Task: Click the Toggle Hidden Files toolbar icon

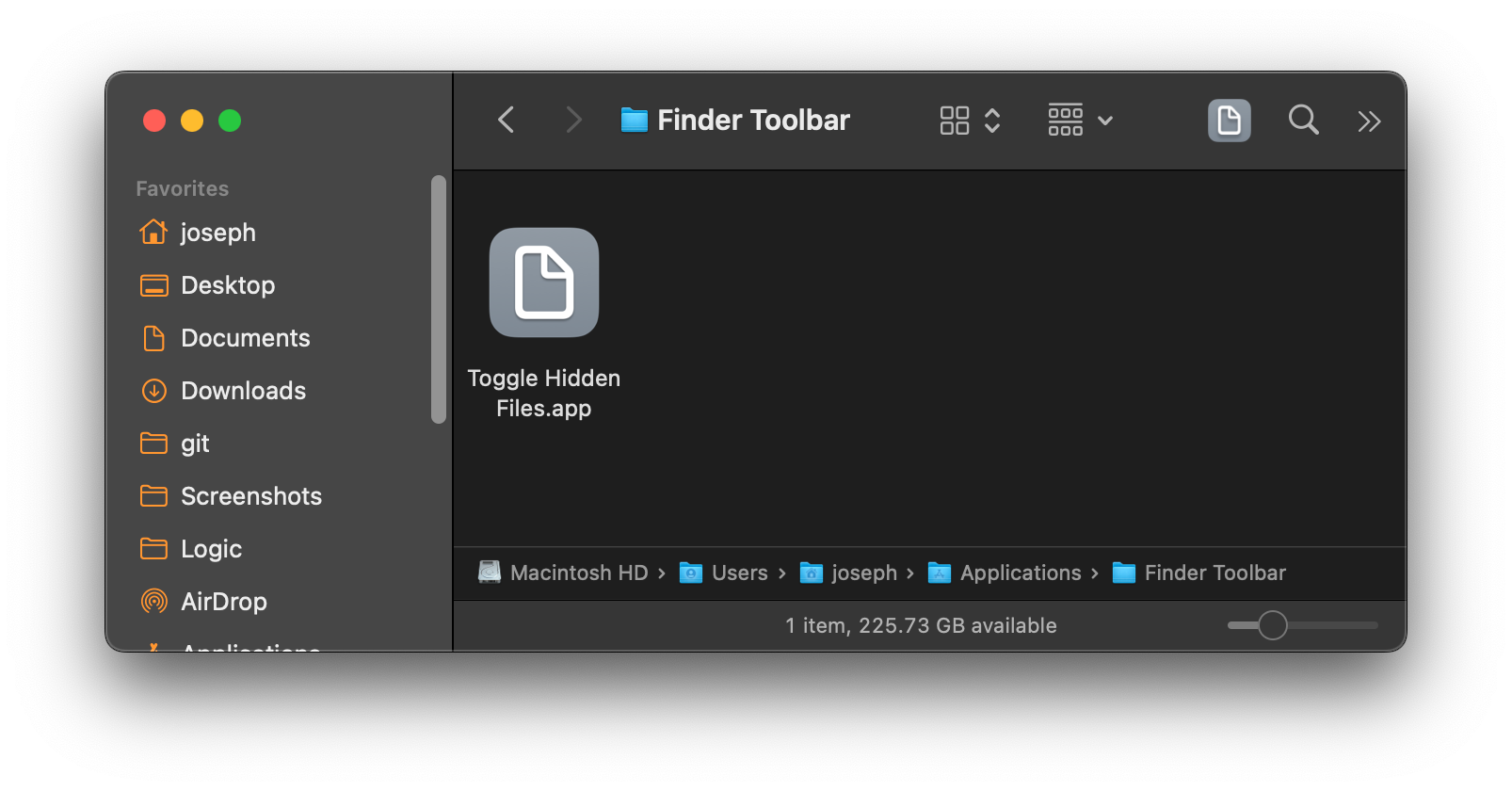Action: tap(1229, 120)
